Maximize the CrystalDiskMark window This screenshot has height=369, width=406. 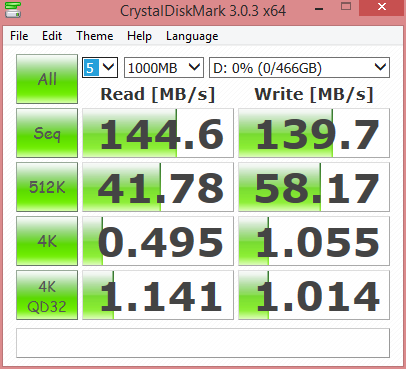[346, 7]
